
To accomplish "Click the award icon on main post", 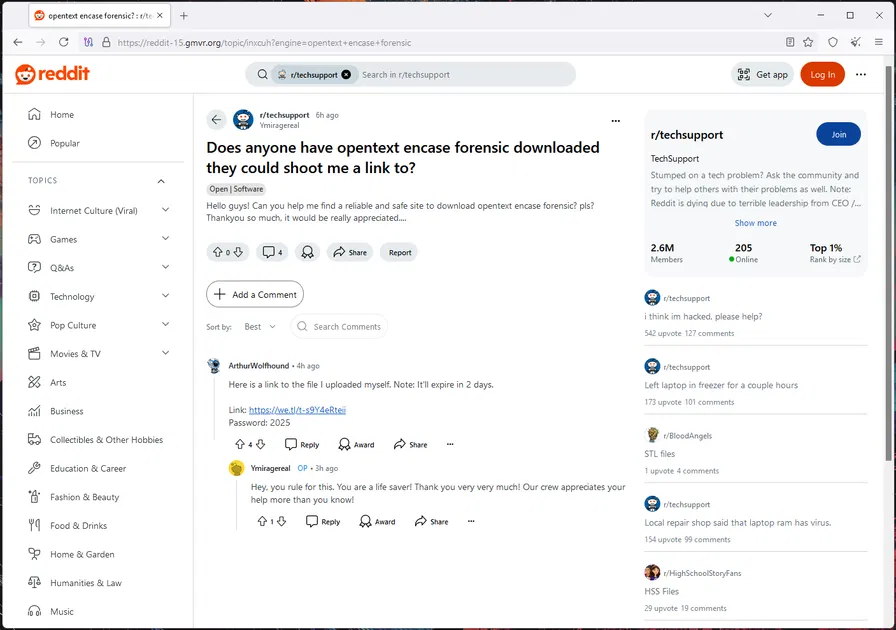I will pyautogui.click(x=308, y=252).
